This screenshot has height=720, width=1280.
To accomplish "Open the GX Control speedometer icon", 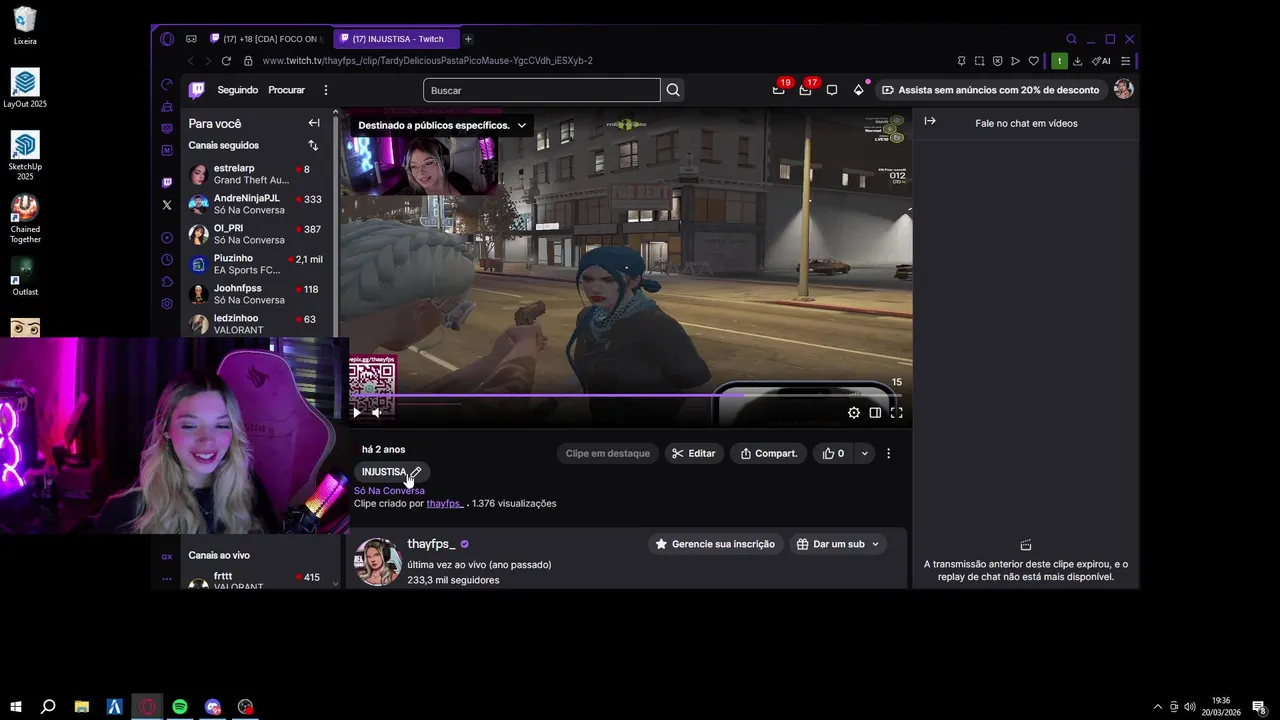I will 167,84.
